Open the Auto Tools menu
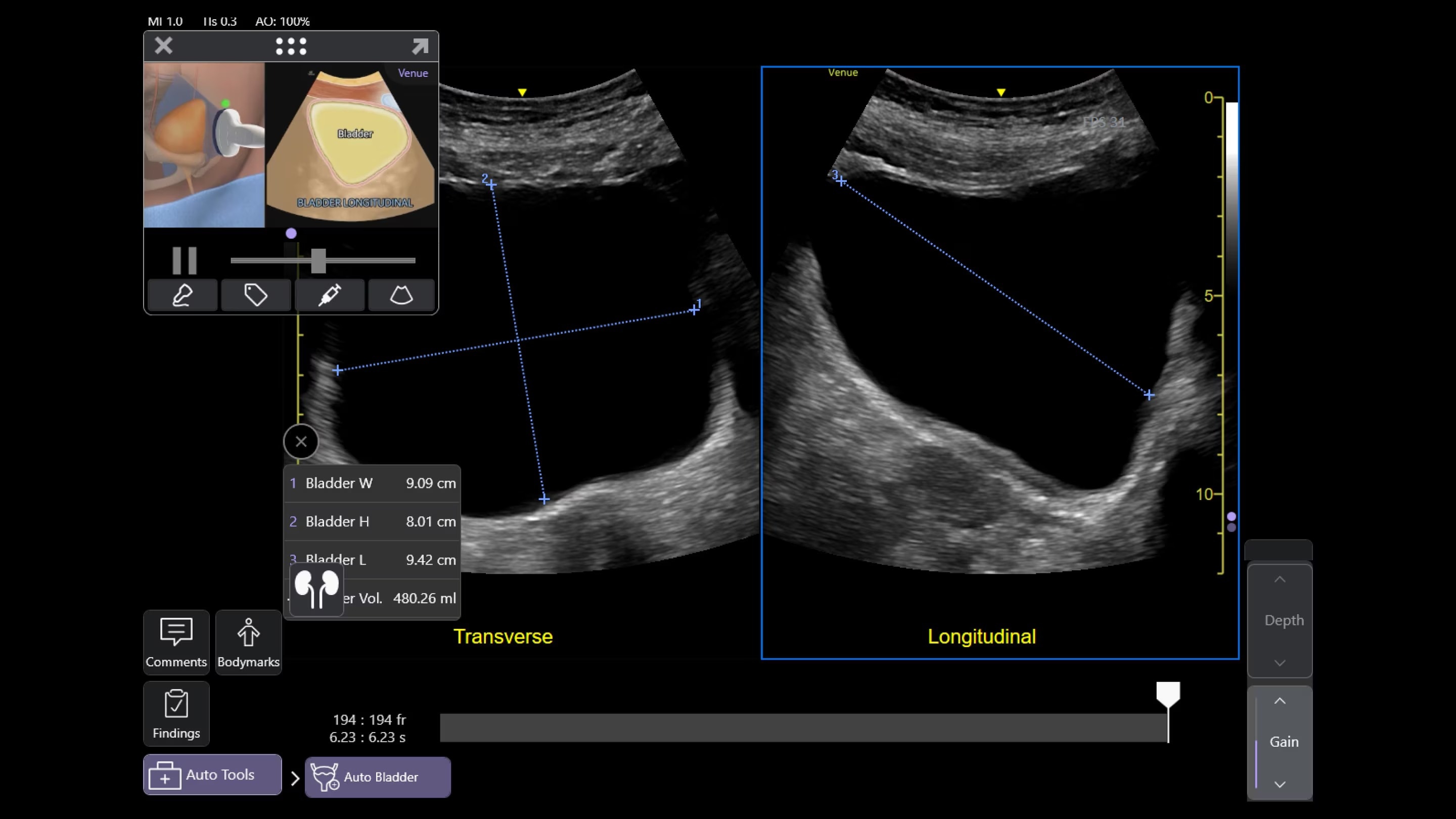Screen dimensions: 1456x819 tap(212, 775)
